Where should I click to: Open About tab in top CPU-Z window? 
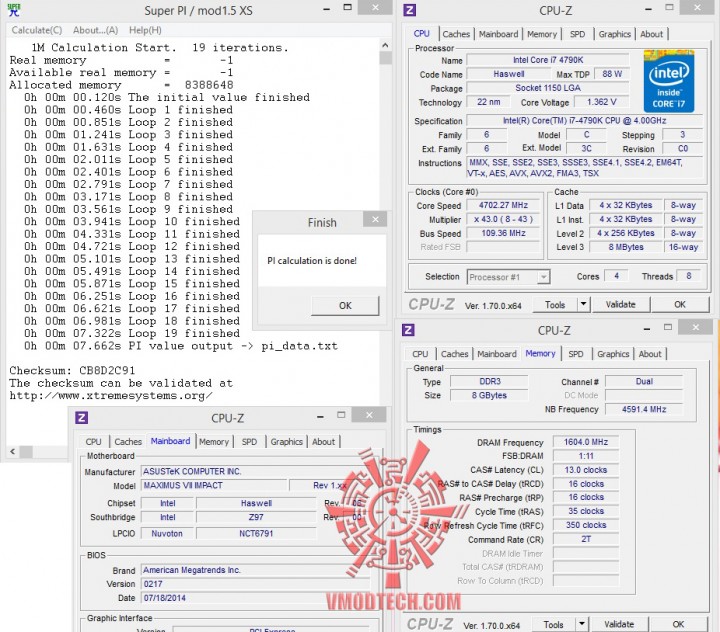pyautogui.click(x=651, y=34)
